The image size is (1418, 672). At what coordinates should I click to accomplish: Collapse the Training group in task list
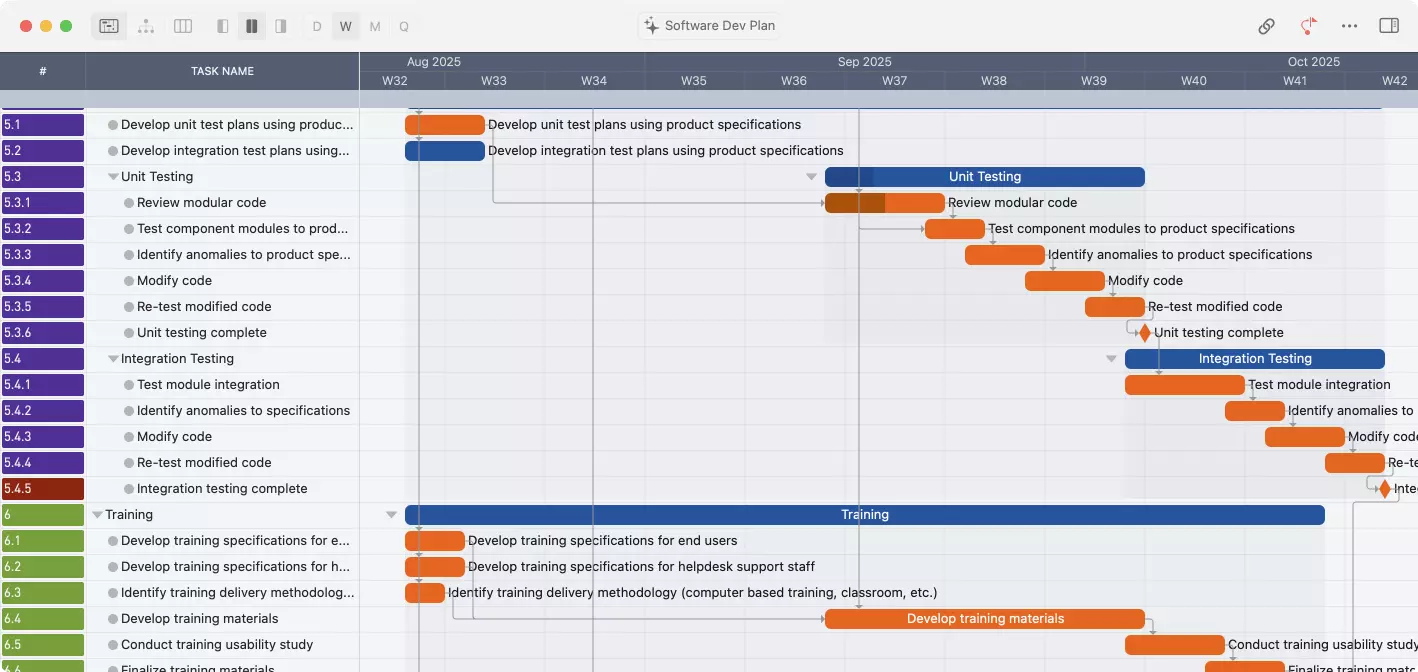point(97,515)
